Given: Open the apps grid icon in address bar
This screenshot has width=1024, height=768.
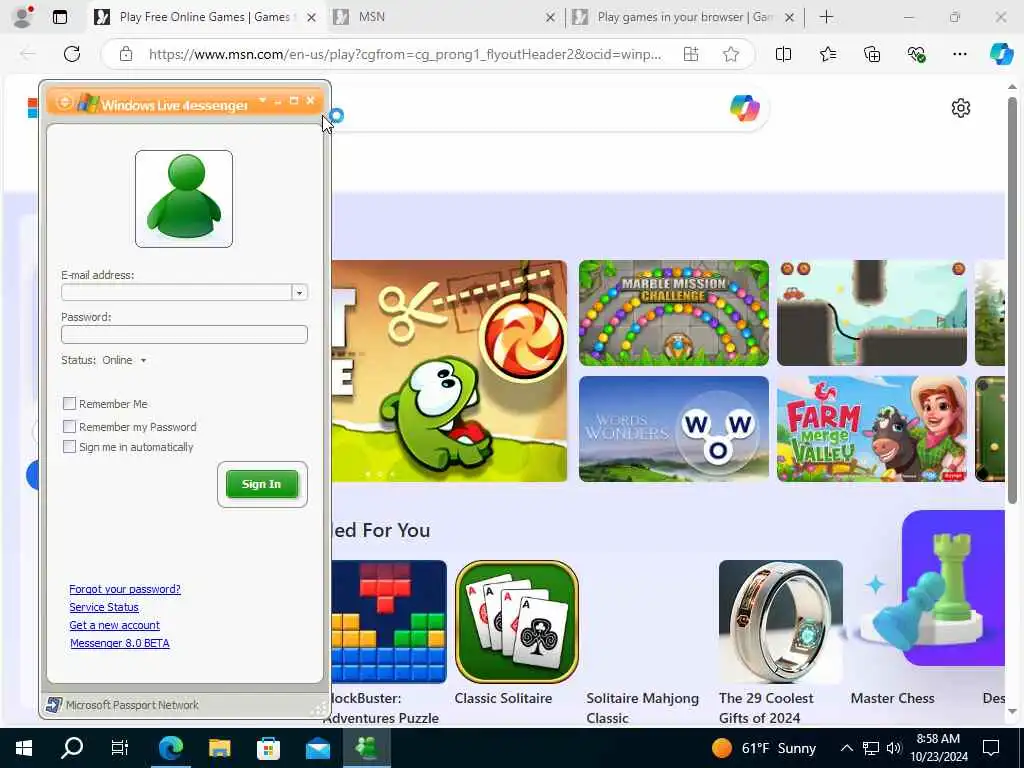Looking at the screenshot, I should [x=690, y=54].
